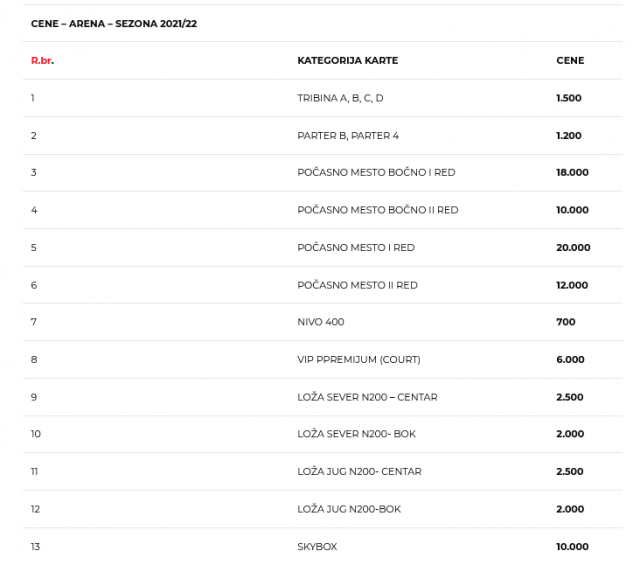Select 'POČASNO MESTO BOČNO II RED' text
Screen dimensions: 640x565
378,210
